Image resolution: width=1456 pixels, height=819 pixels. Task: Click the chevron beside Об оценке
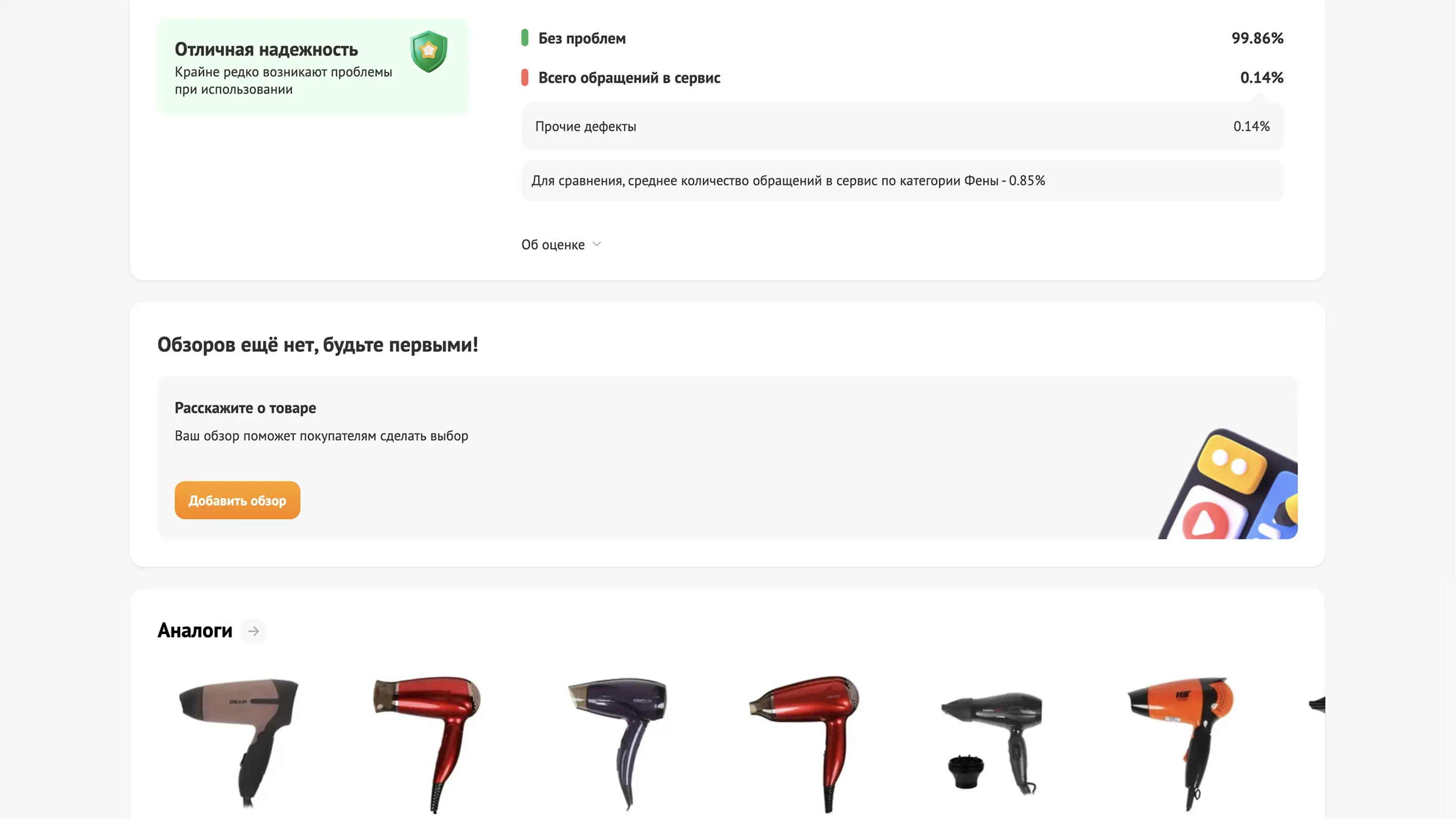597,244
